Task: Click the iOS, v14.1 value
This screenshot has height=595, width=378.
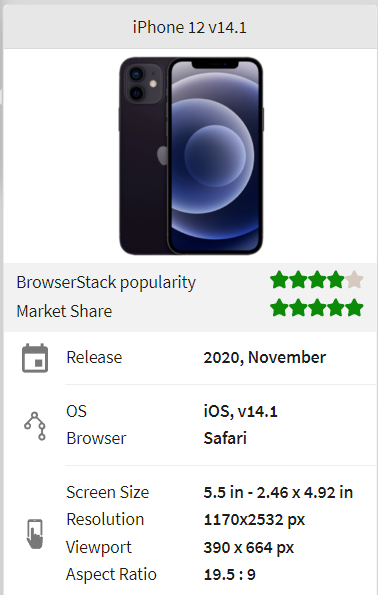Action: tap(241, 411)
